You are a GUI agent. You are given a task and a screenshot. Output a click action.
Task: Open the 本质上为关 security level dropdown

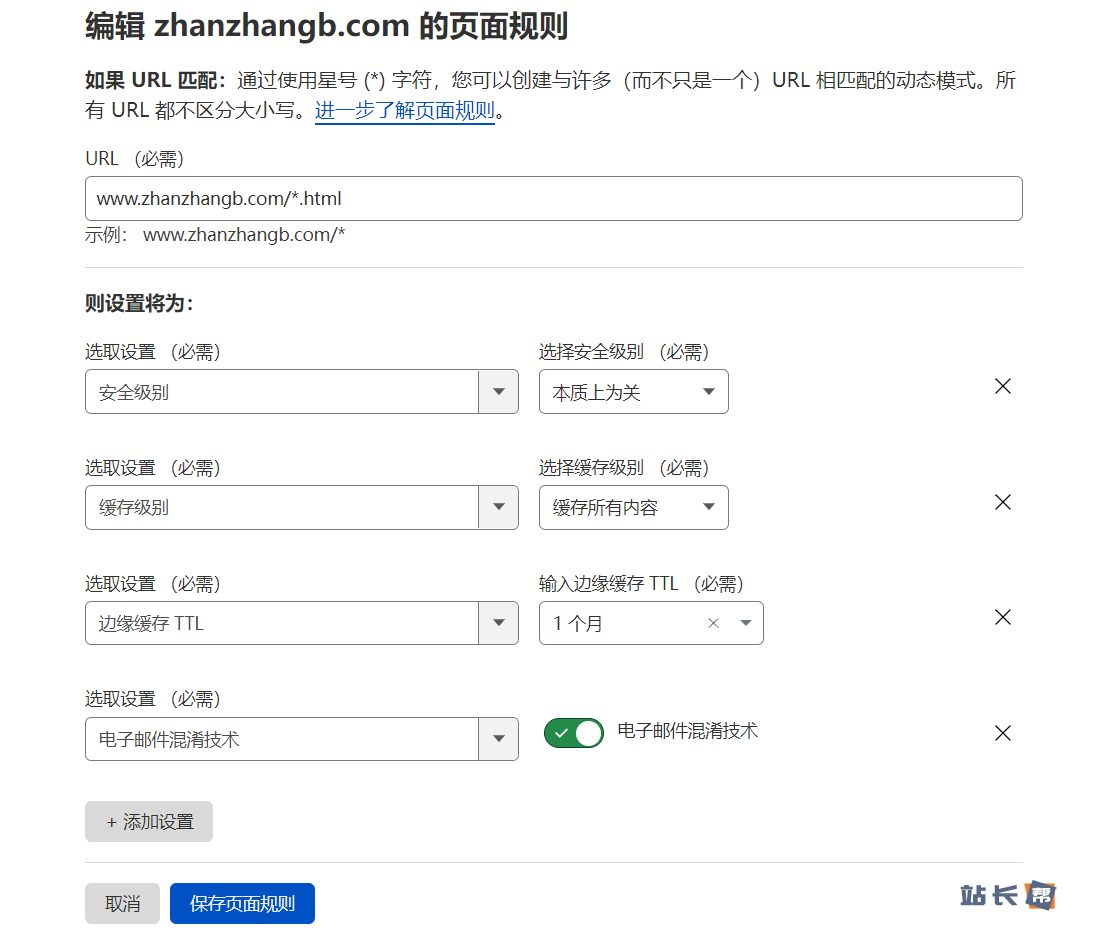click(633, 392)
